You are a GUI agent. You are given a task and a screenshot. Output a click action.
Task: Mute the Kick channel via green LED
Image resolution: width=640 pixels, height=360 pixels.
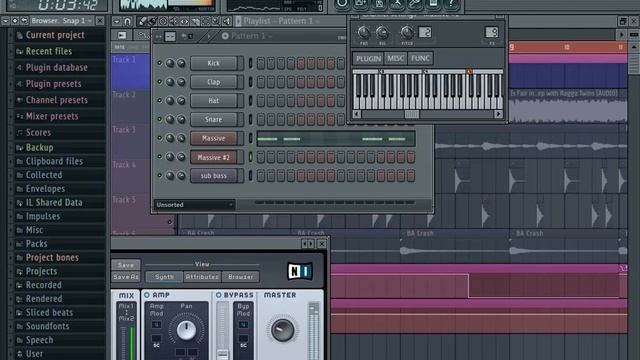(x=159, y=63)
